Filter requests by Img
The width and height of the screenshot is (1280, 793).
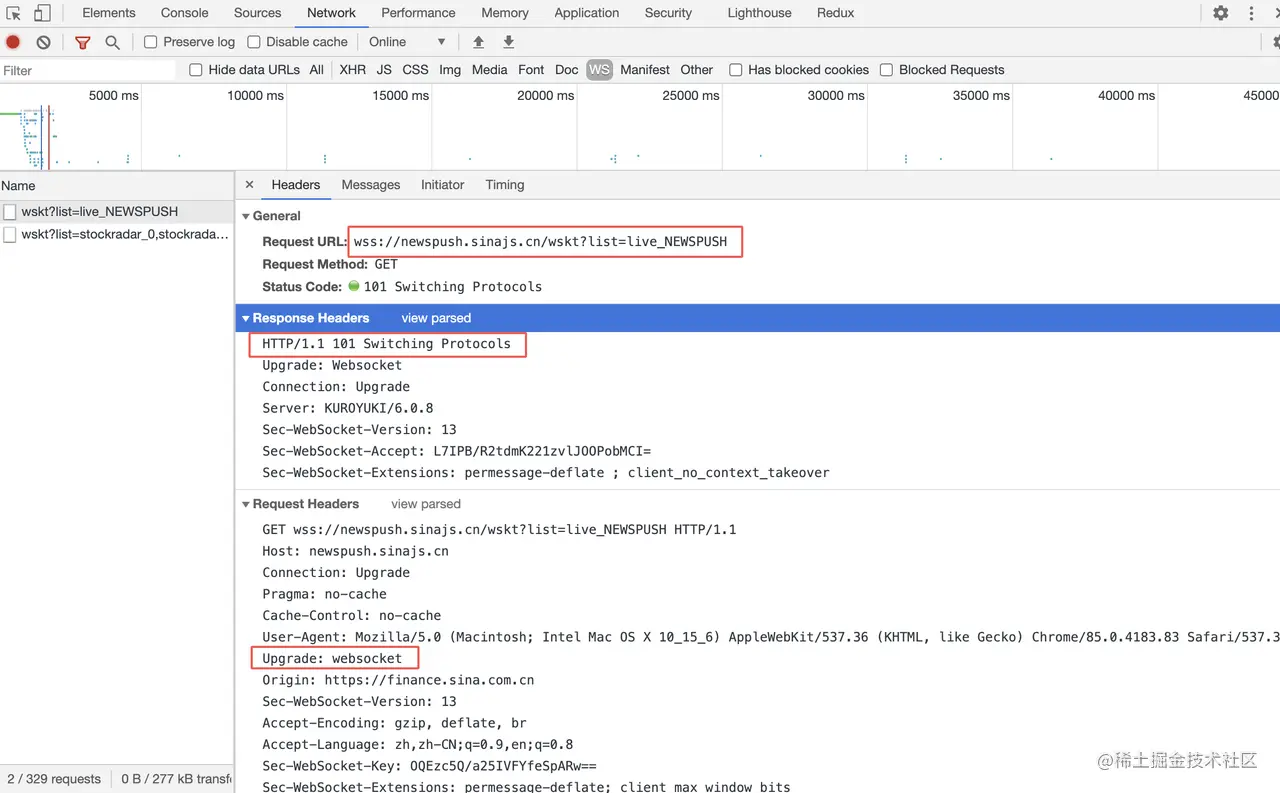pyautogui.click(x=450, y=70)
